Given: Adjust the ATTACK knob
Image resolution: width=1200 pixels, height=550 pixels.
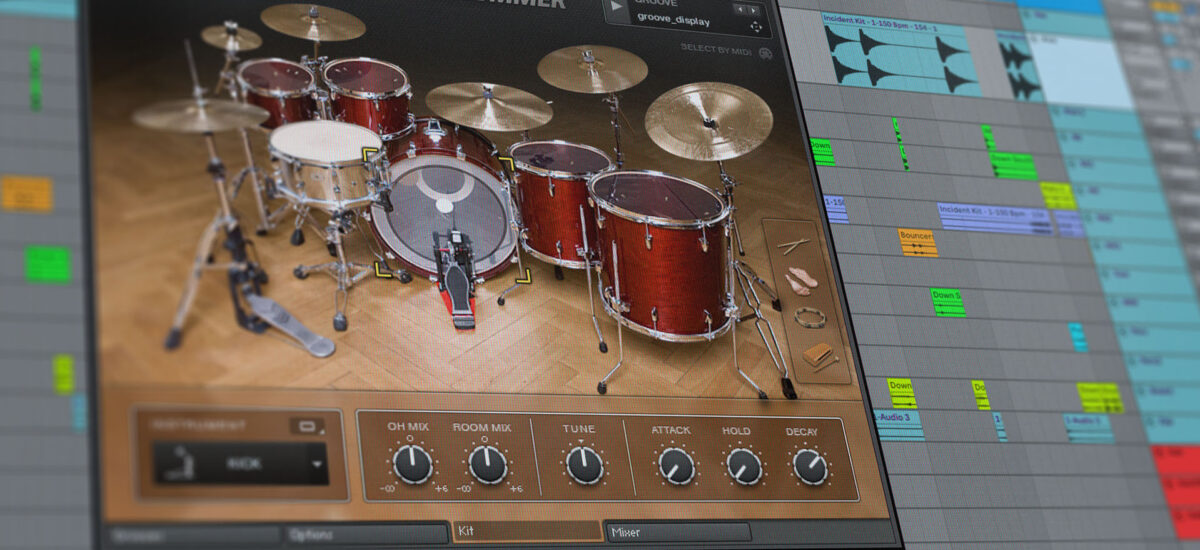Looking at the screenshot, I should coord(676,465).
